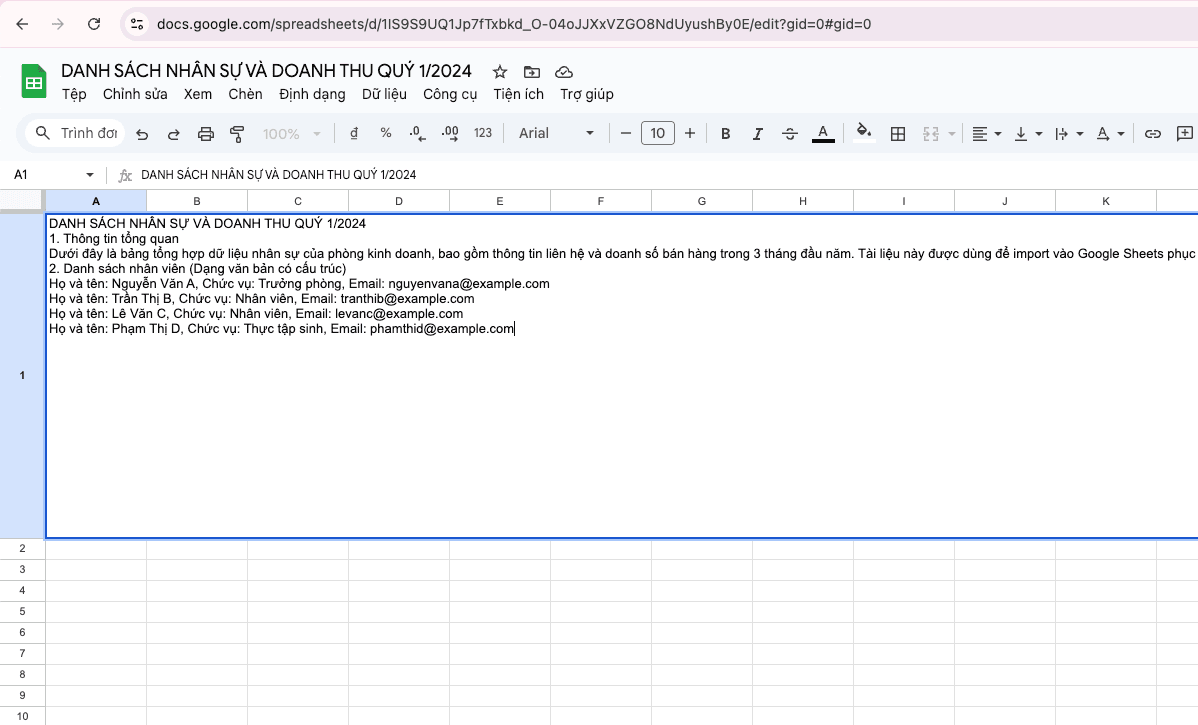Open the Google Sheets home icon
The width and height of the screenshot is (1198, 725).
34,82
